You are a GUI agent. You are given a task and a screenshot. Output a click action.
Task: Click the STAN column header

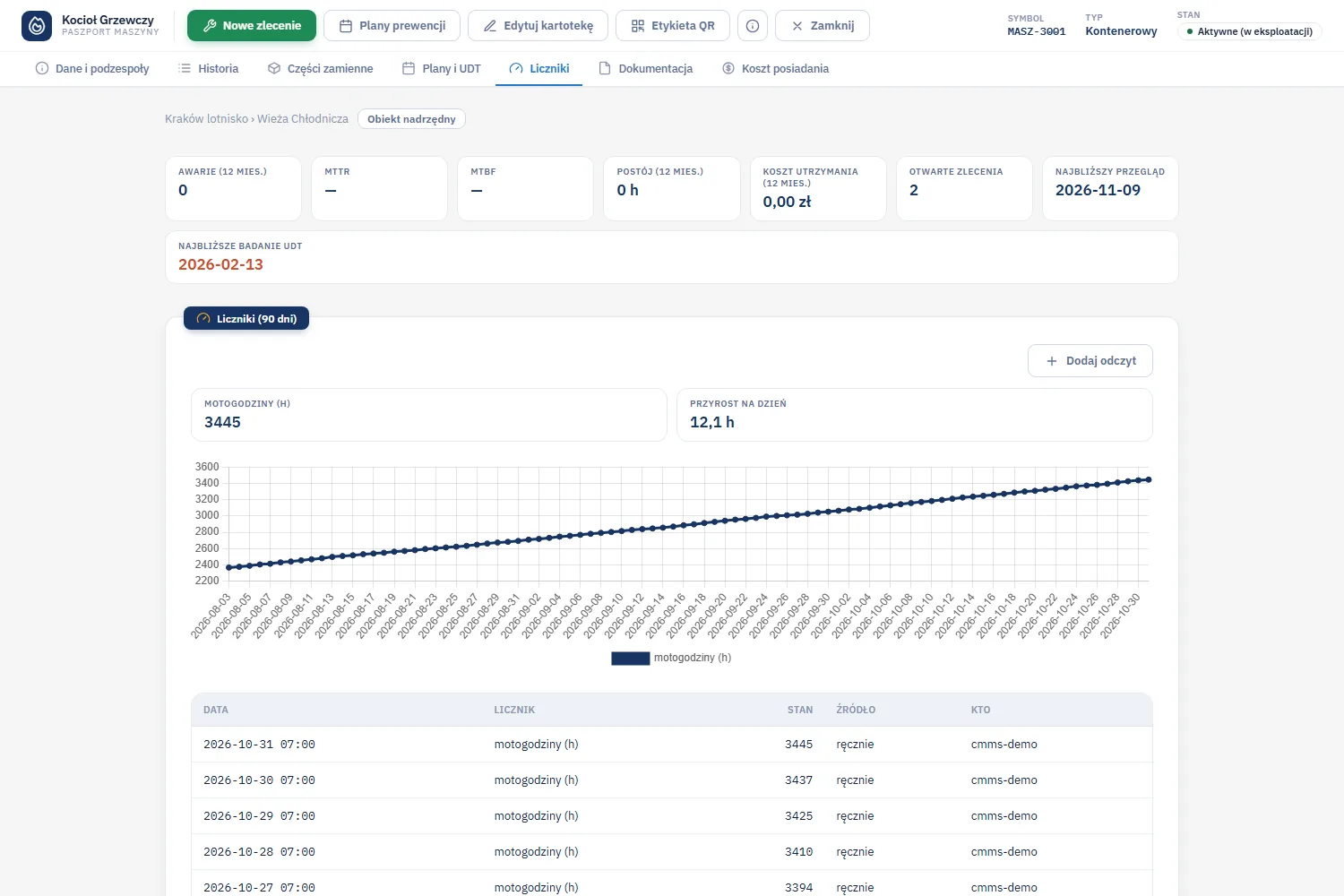800,710
